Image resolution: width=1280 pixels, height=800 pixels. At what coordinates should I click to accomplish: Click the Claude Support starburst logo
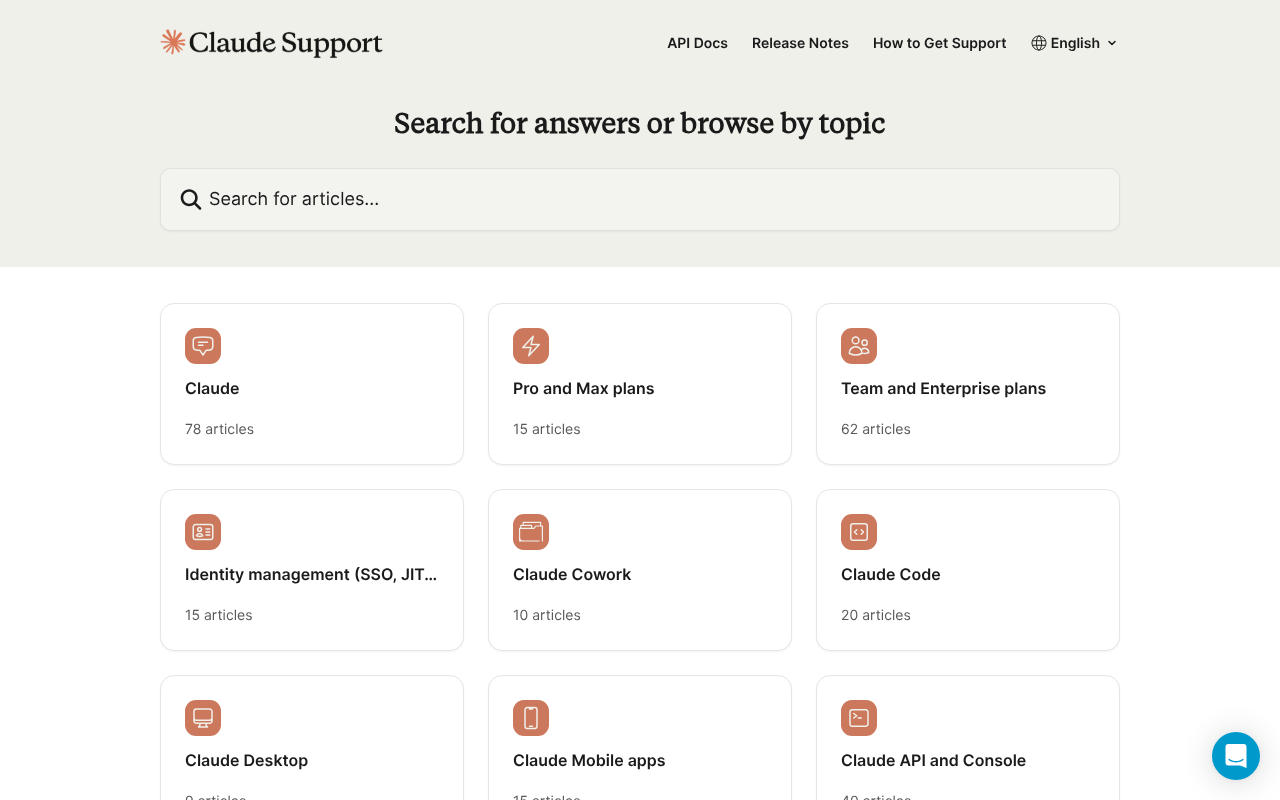(x=173, y=42)
